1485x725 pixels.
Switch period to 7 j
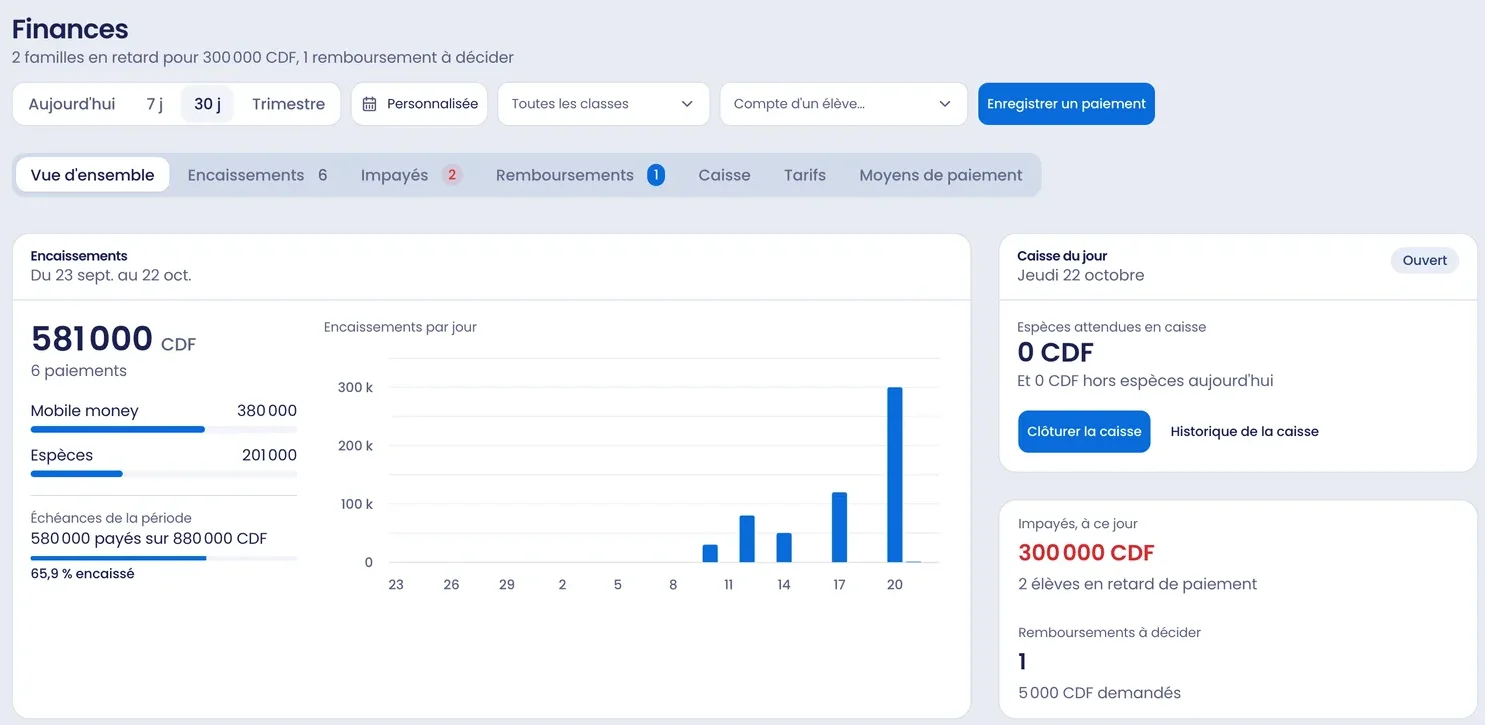(154, 104)
